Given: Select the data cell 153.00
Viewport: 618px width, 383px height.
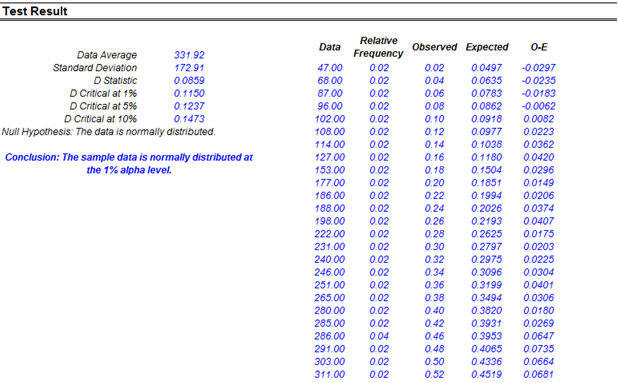Looking at the screenshot, I should [x=330, y=170].
